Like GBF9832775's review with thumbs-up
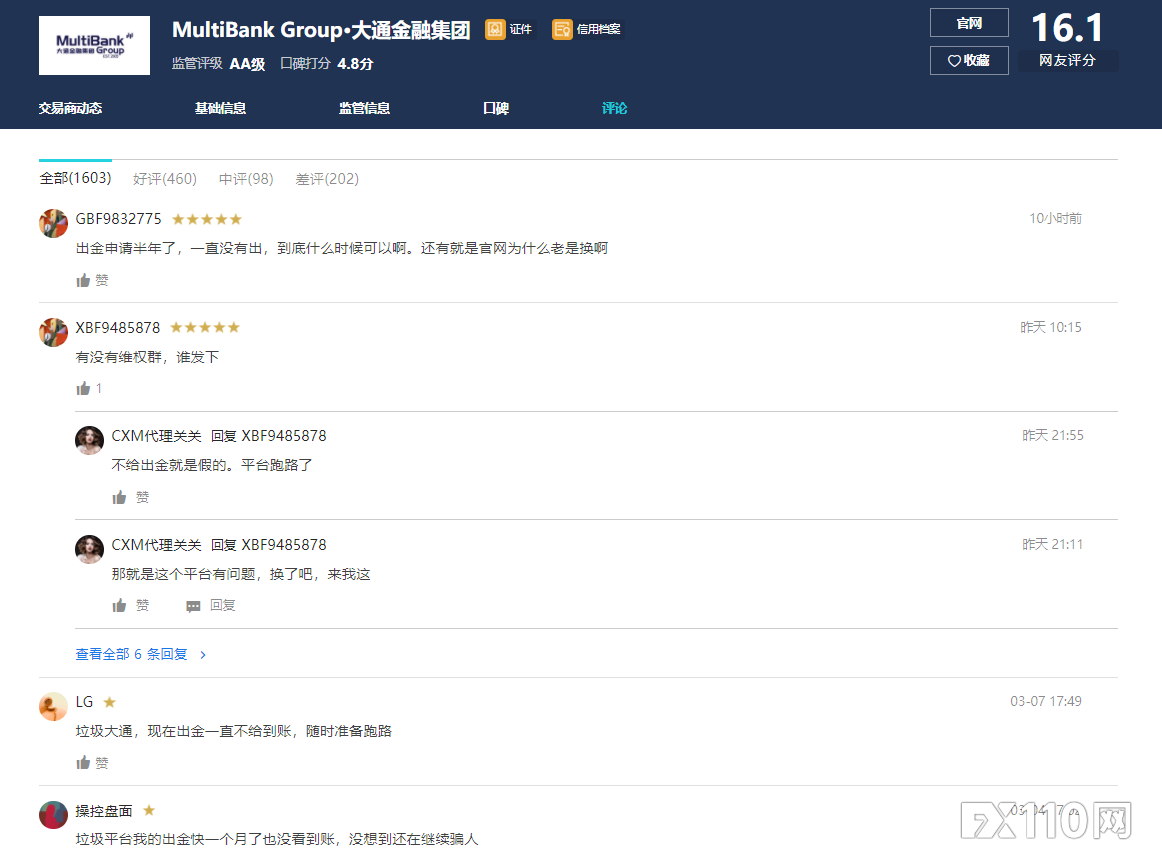 click(x=84, y=281)
